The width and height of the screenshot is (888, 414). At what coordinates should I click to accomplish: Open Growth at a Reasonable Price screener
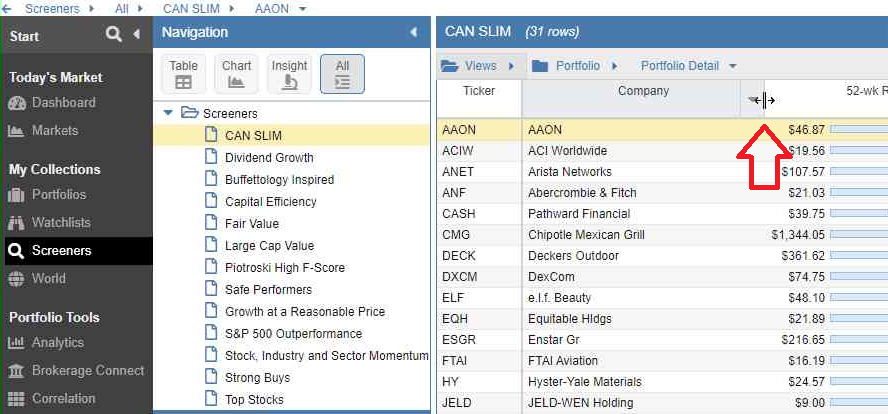[305, 312]
